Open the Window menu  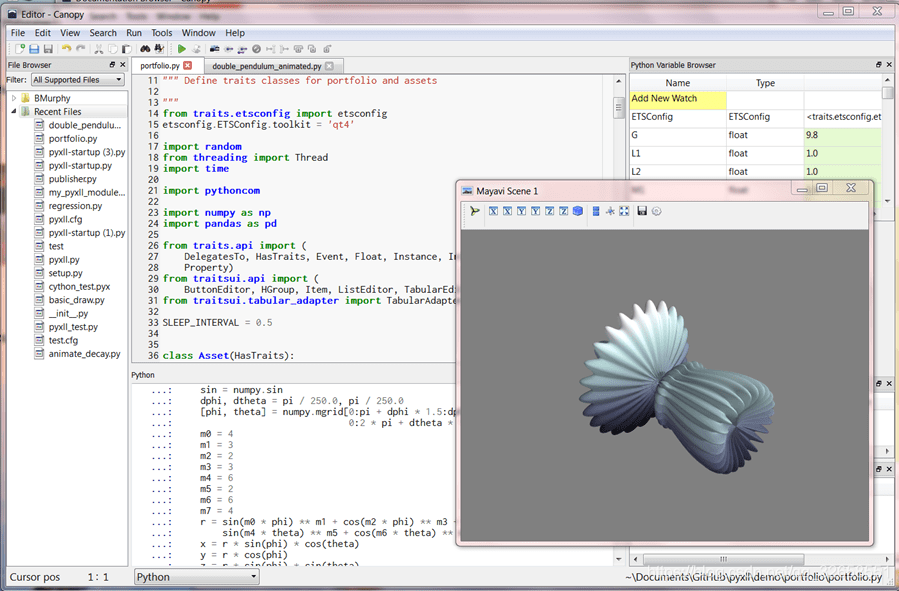[x=198, y=33]
